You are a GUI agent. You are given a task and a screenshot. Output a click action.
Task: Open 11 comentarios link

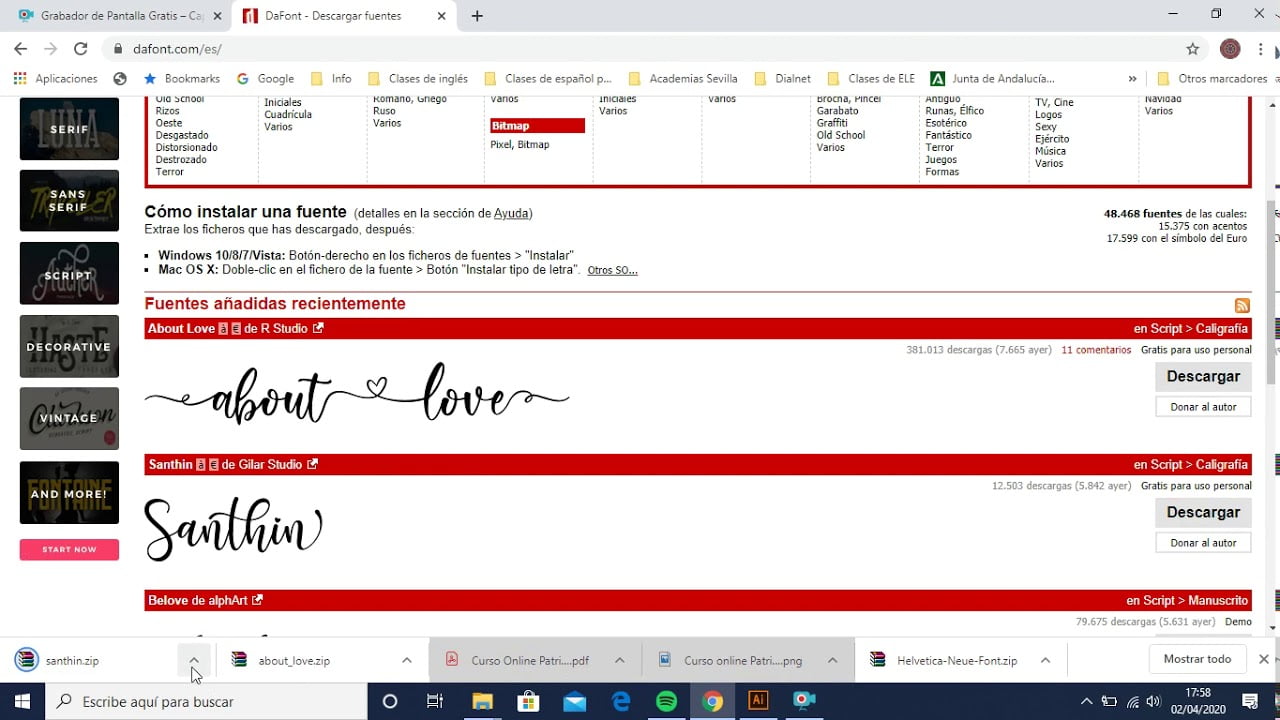coord(1096,350)
